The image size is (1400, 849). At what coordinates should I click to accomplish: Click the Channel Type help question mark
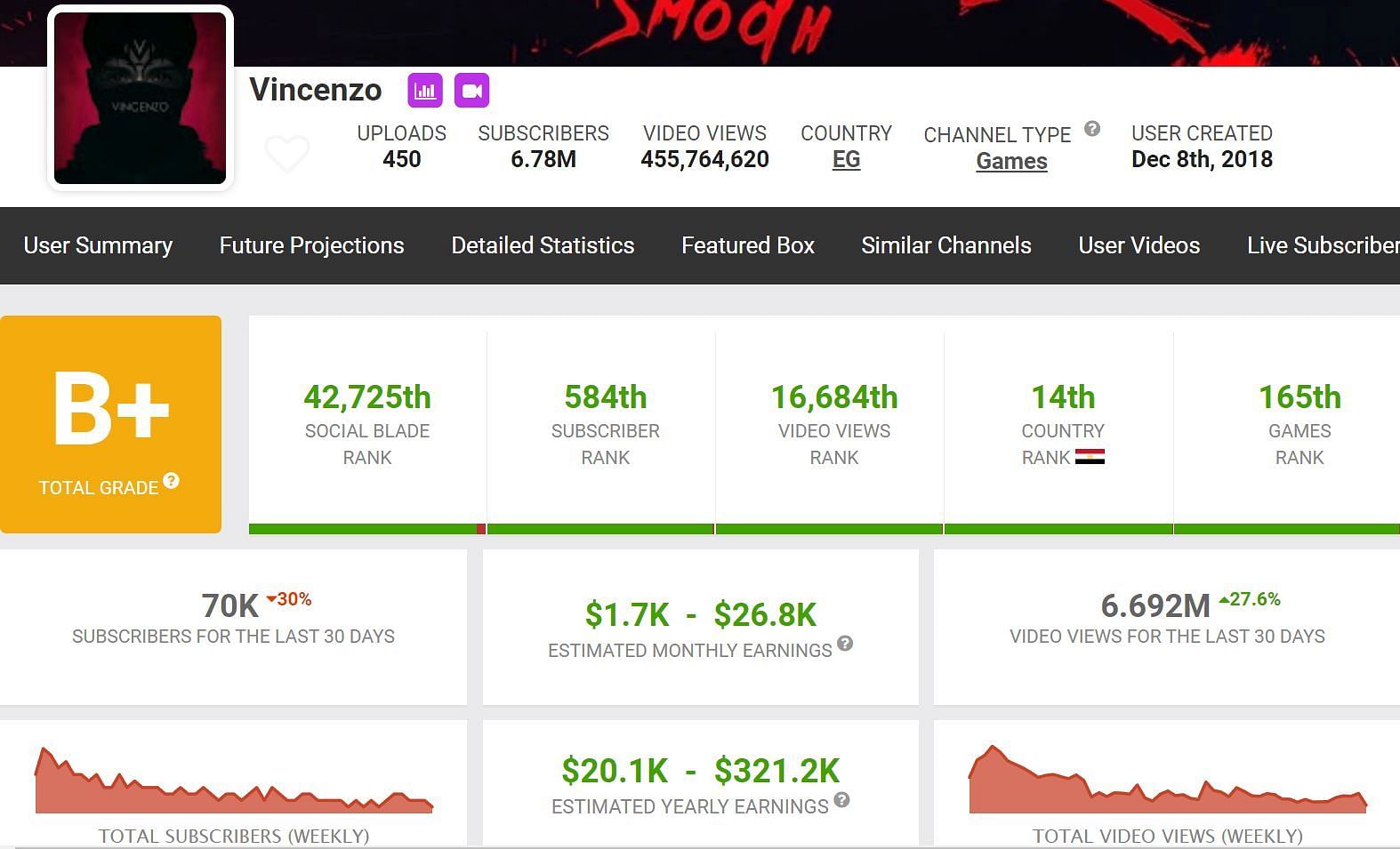coord(1092,129)
